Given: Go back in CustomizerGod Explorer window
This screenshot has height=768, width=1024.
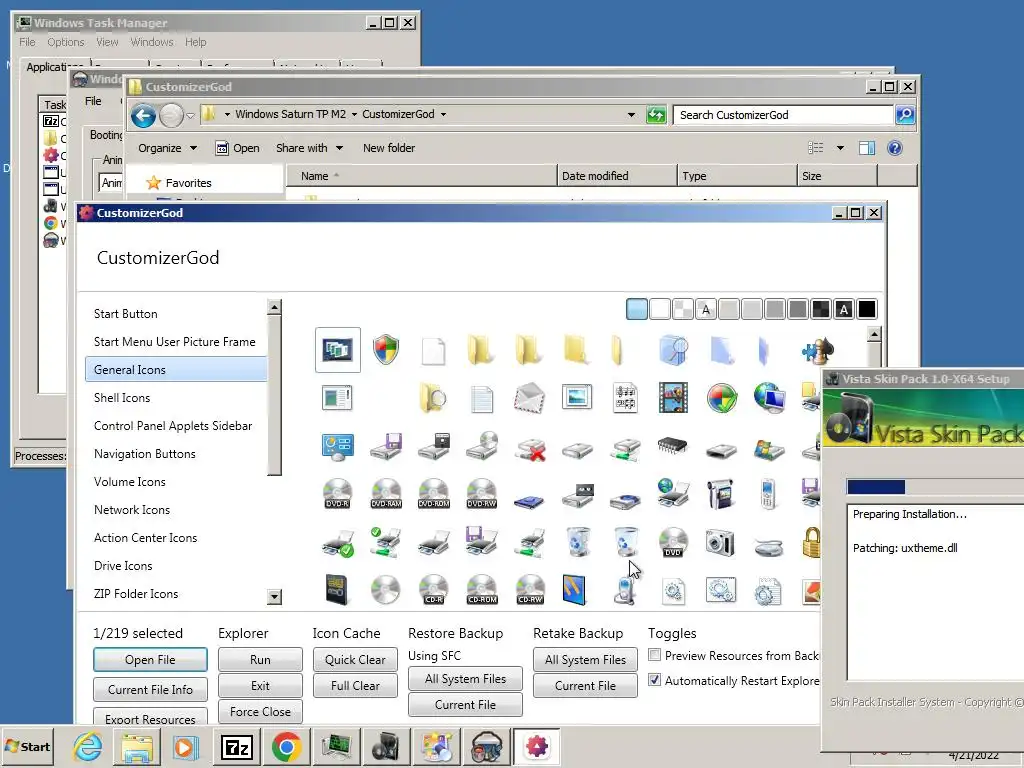Looking at the screenshot, I should (143, 116).
